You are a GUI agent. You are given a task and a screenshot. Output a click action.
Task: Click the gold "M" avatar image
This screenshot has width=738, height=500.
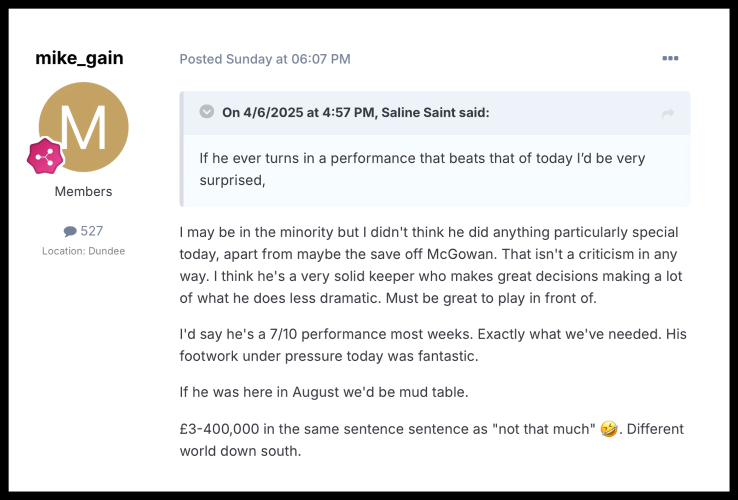(83, 126)
